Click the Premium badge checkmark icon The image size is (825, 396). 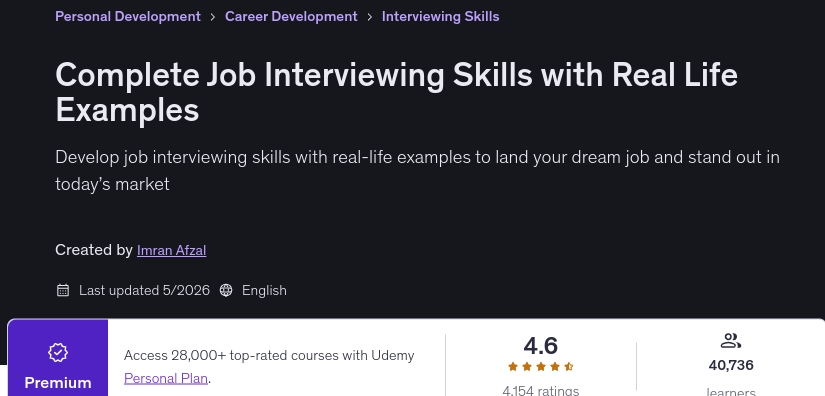[x=58, y=352]
